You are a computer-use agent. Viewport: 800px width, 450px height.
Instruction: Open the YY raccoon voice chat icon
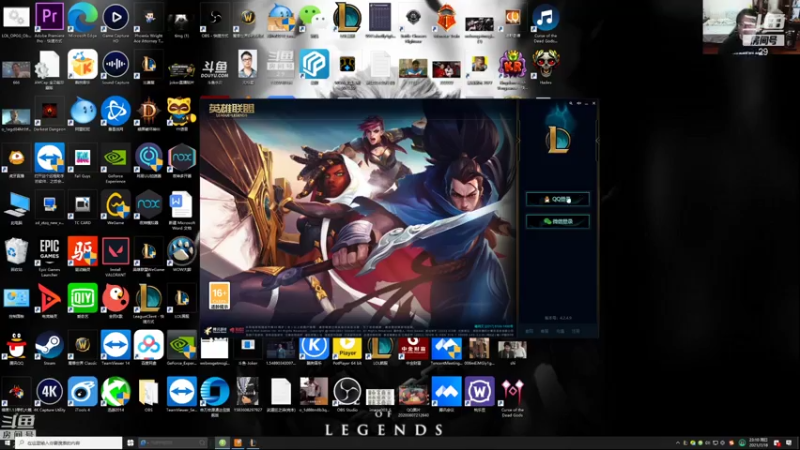point(182,111)
